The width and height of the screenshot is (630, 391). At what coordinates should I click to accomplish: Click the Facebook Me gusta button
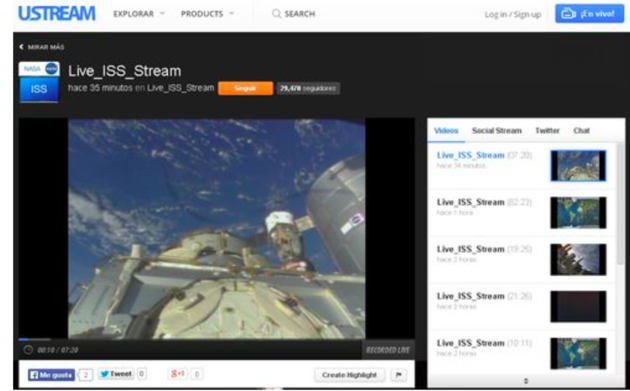point(51,375)
